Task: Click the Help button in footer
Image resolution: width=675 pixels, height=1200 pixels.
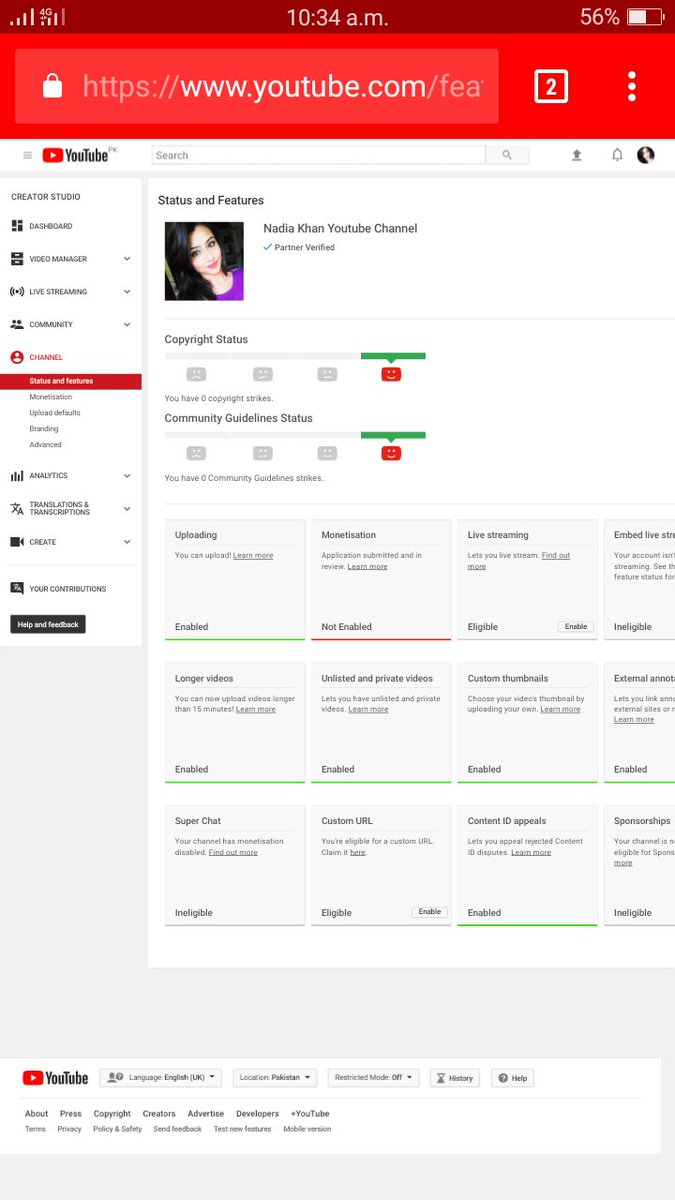Action: point(512,1078)
